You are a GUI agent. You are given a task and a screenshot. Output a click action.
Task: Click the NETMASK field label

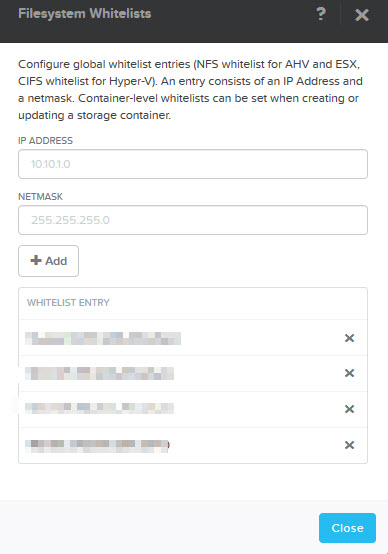pyautogui.click(x=40, y=196)
